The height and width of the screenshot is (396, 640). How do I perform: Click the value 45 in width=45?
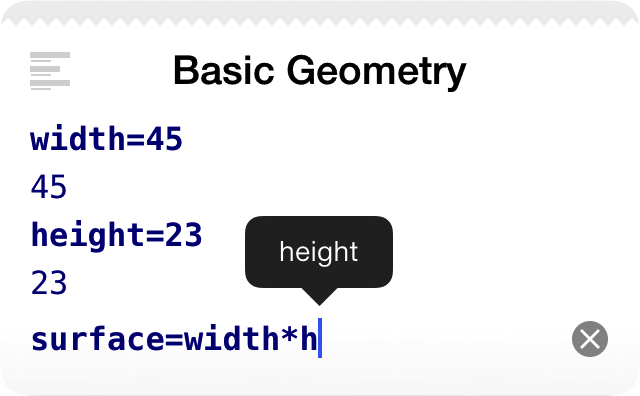164,139
